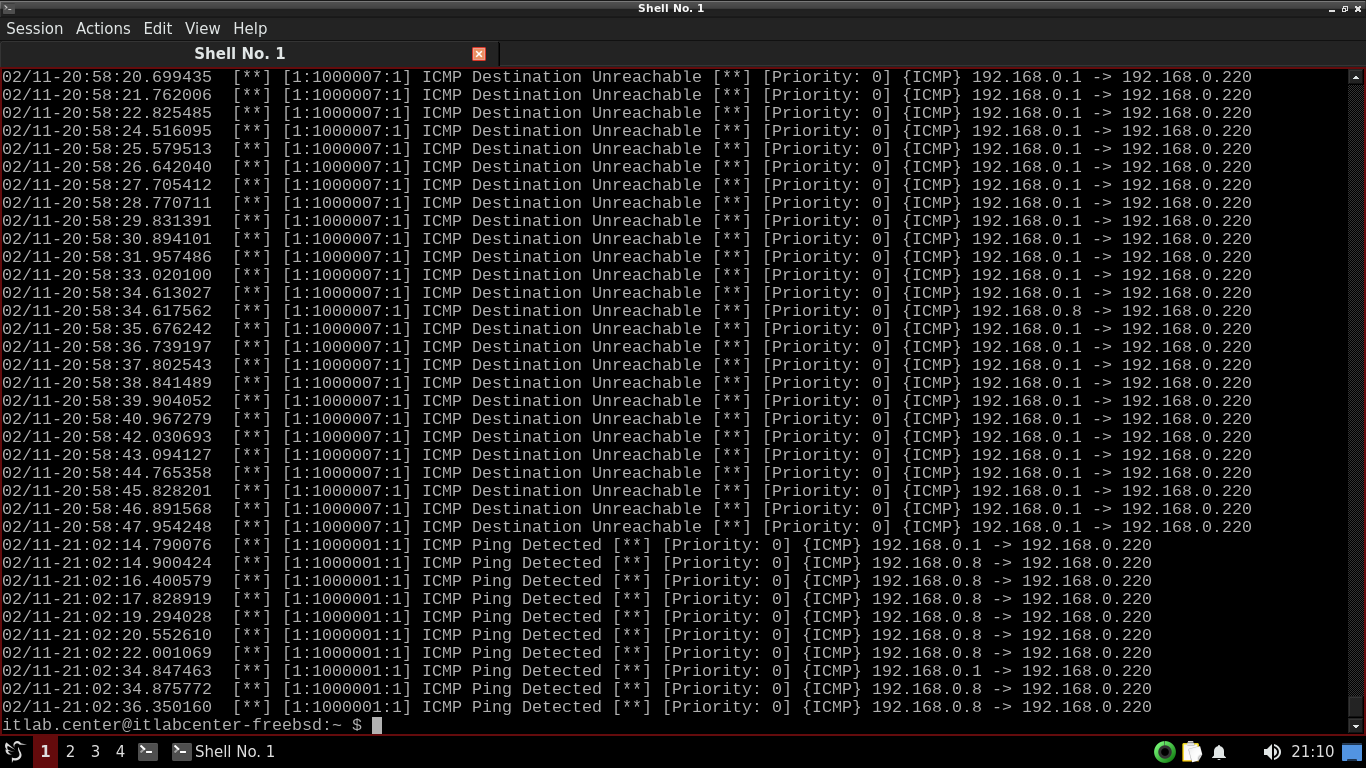Click Shell No. 1 taskbar window button

[x=224, y=751]
